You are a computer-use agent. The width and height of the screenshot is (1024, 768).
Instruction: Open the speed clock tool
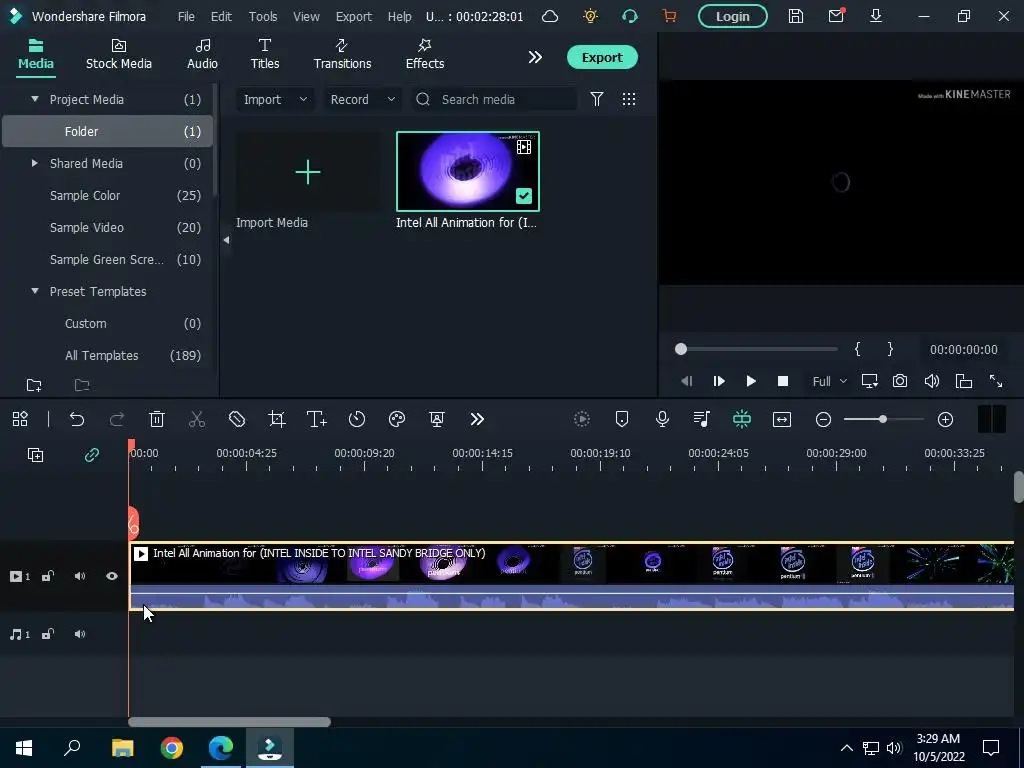point(357,419)
